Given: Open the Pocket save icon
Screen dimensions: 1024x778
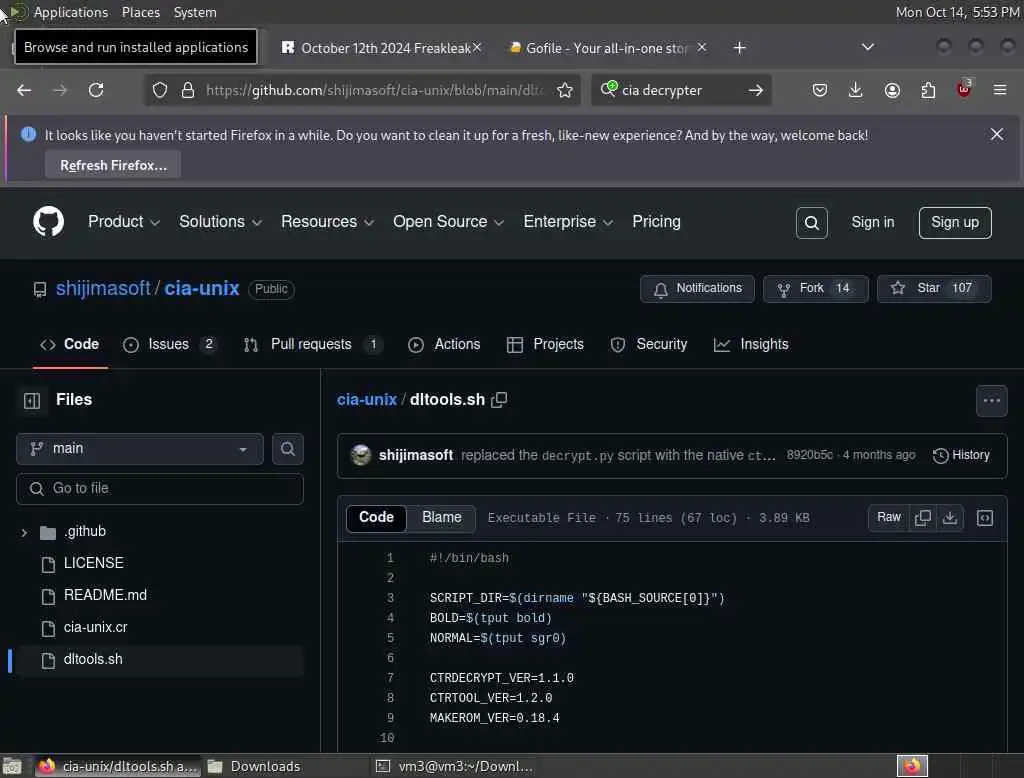Looking at the screenshot, I should 820,90.
